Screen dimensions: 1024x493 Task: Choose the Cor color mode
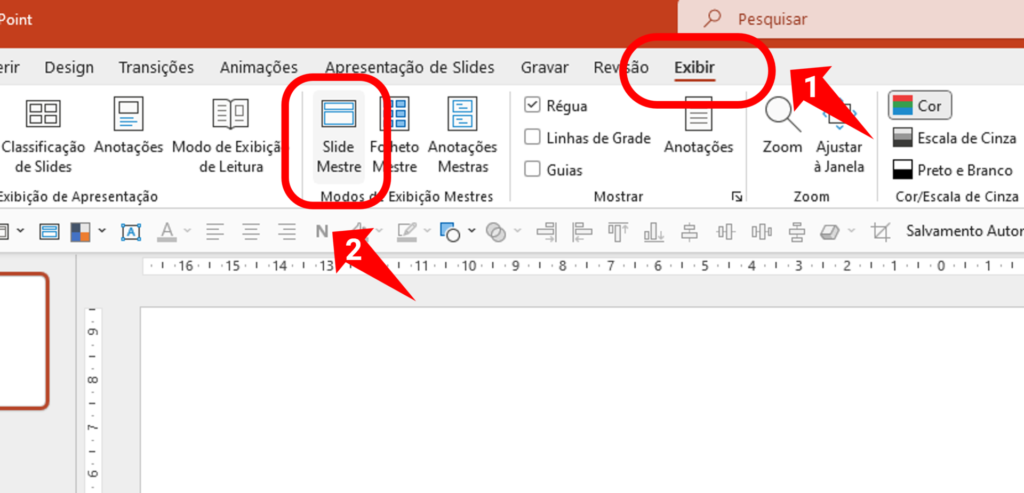click(x=919, y=105)
